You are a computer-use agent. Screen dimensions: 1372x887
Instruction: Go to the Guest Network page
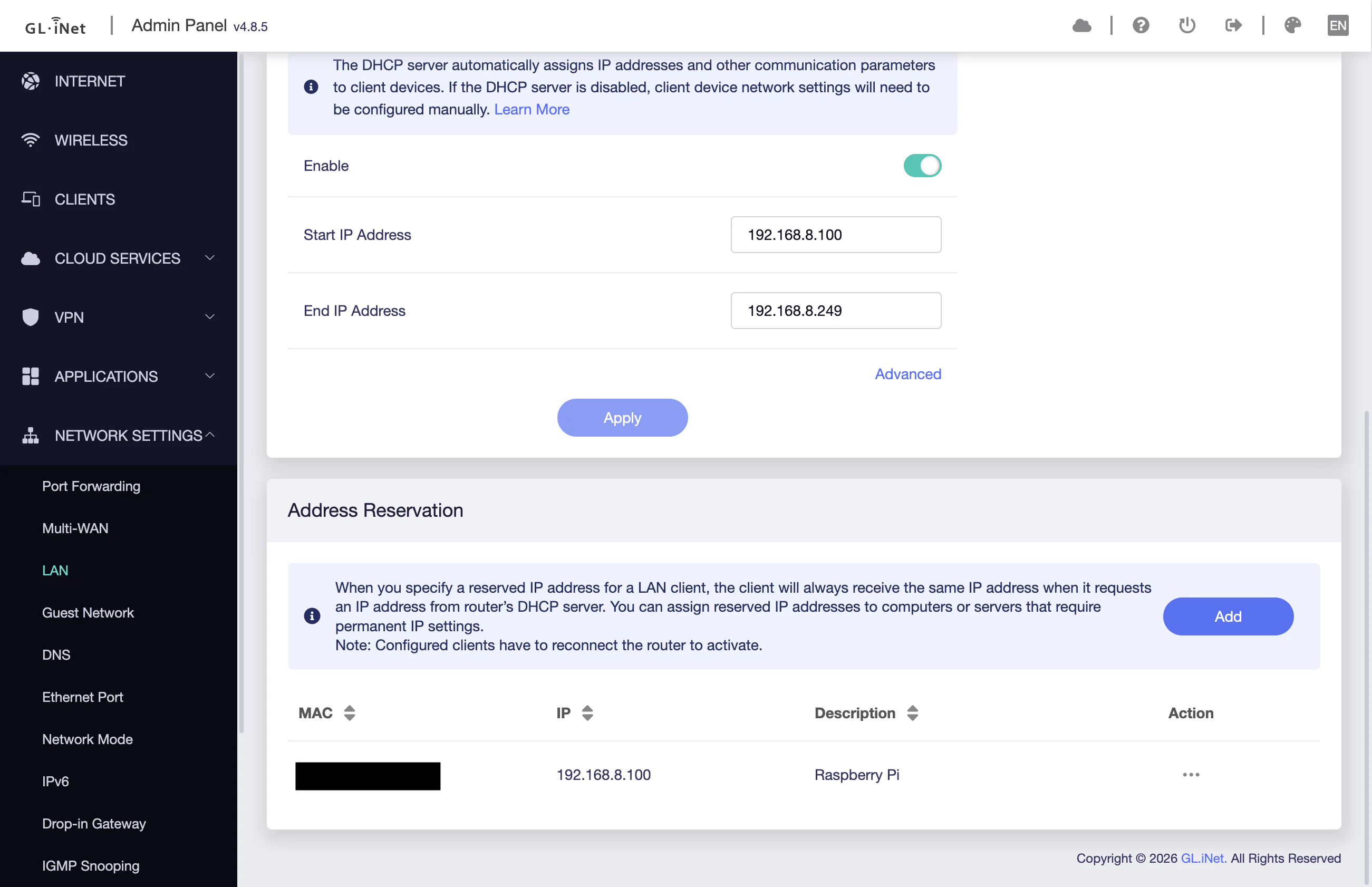coord(88,612)
